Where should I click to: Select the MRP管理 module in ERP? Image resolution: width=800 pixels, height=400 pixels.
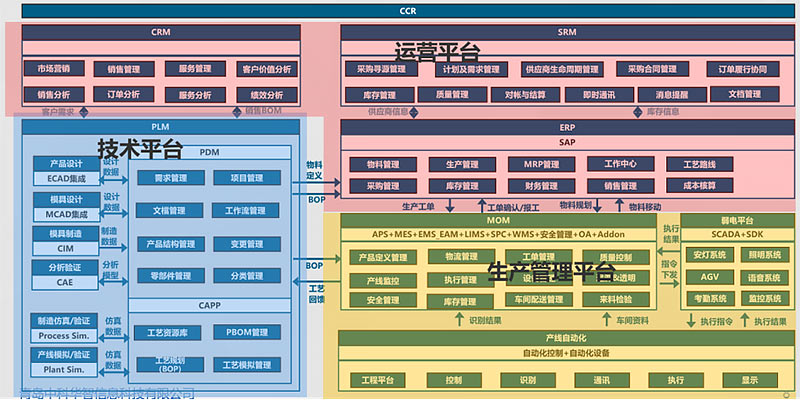pyautogui.click(x=535, y=164)
